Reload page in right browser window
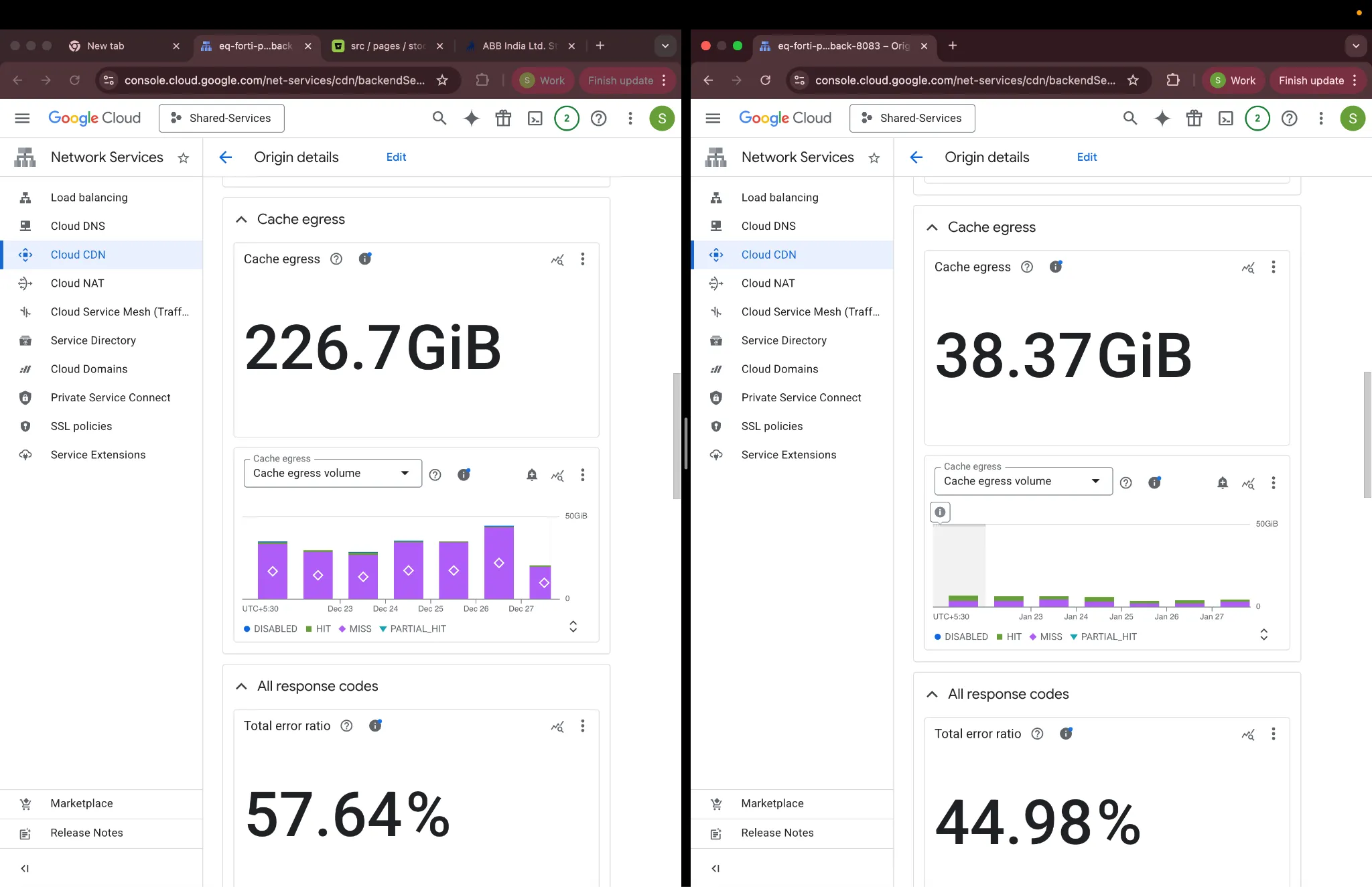This screenshot has height=887, width=1372. pos(765,80)
